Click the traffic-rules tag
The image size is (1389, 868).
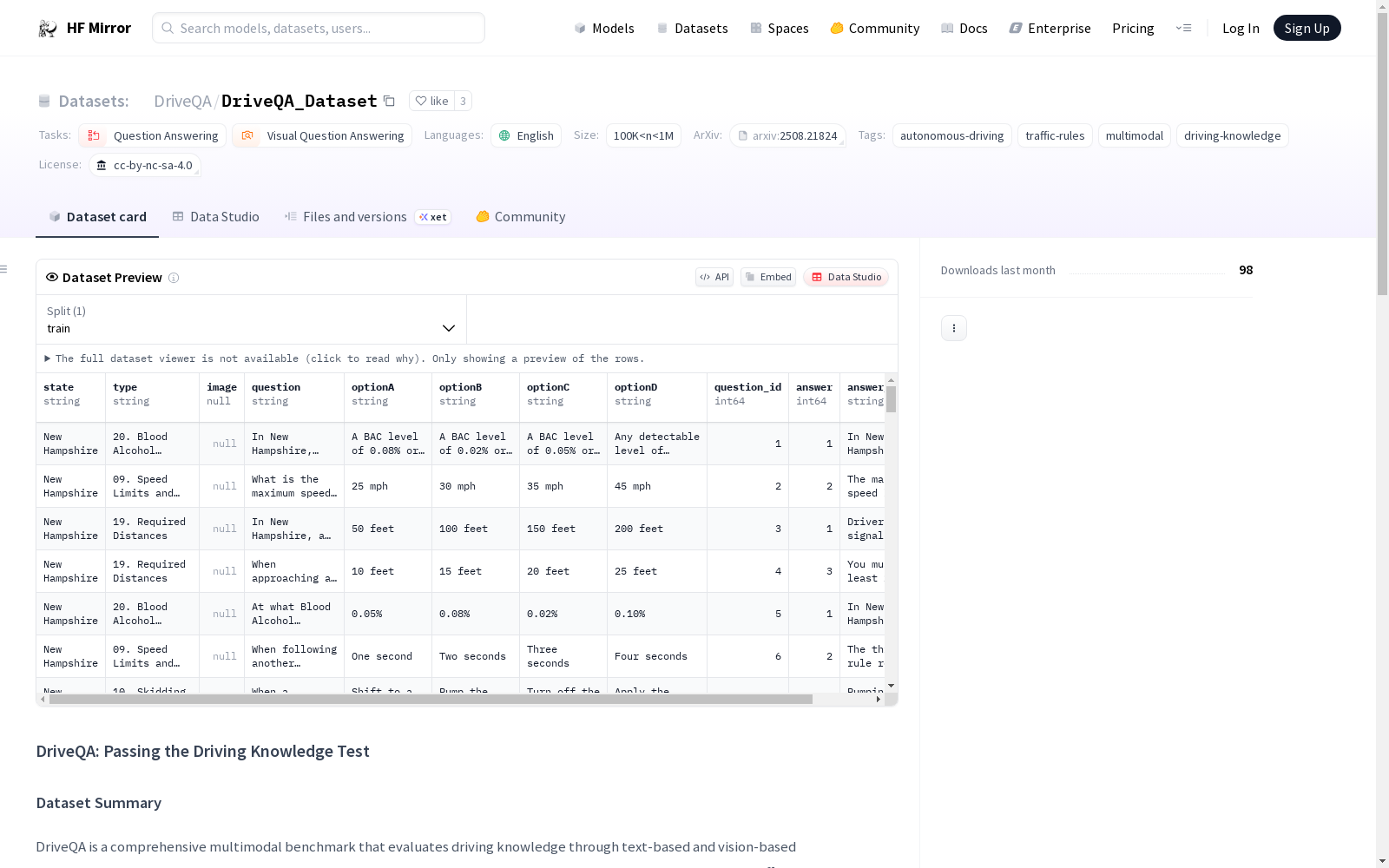tap(1055, 135)
